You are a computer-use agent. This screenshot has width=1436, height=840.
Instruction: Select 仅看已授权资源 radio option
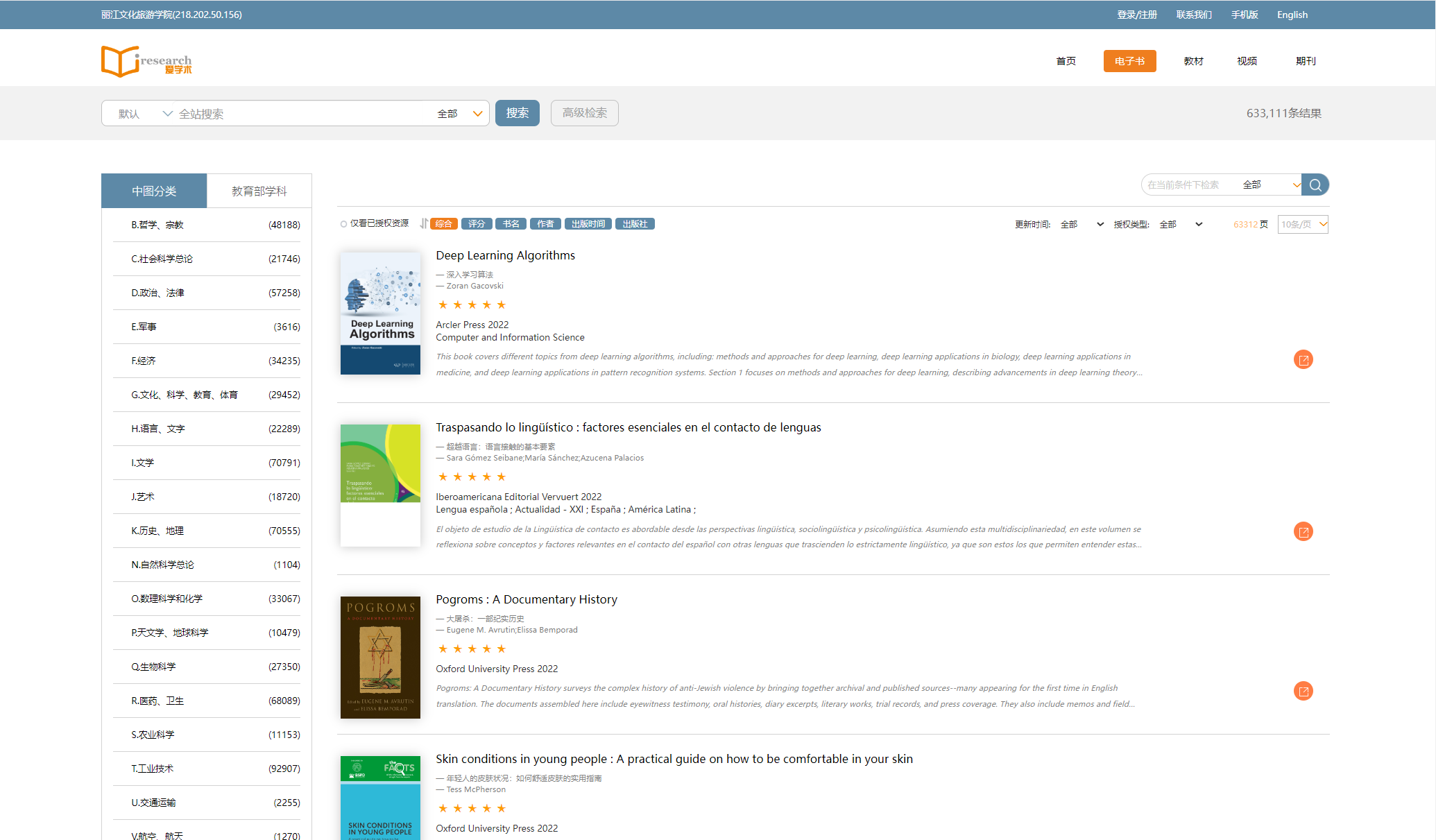343,223
